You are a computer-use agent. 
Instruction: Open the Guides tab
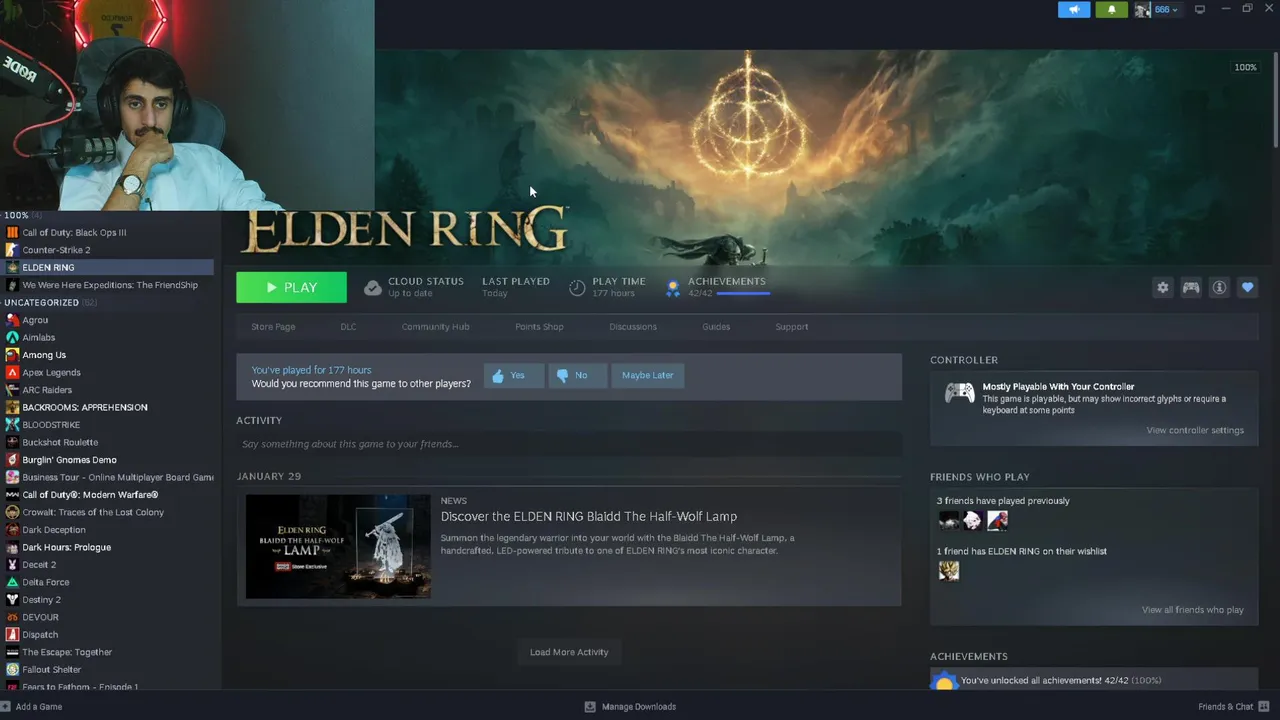(x=716, y=327)
